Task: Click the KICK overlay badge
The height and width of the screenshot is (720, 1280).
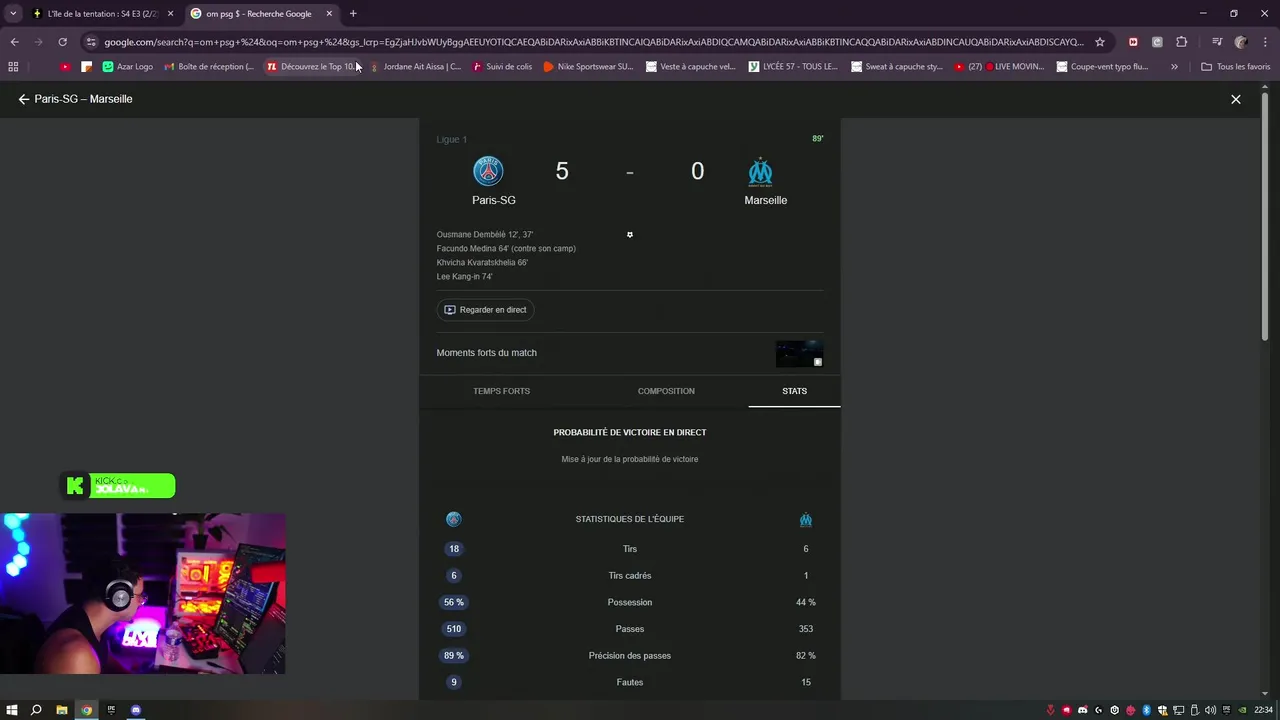Action: coord(119,486)
